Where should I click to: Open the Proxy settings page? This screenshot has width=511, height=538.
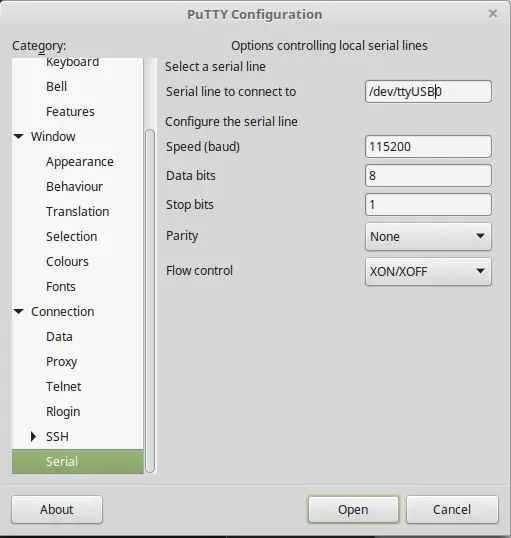61,362
